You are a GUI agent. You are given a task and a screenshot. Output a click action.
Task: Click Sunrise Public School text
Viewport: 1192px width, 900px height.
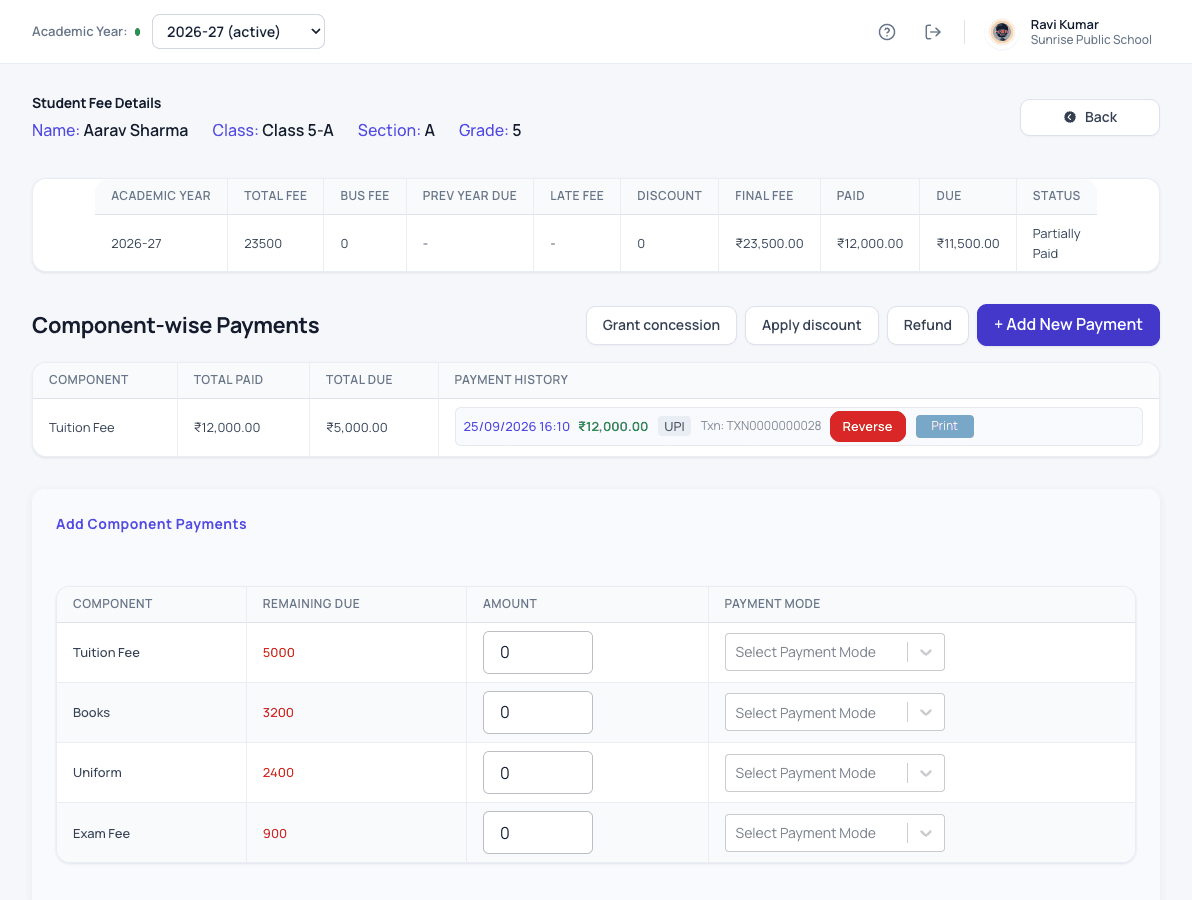1091,40
